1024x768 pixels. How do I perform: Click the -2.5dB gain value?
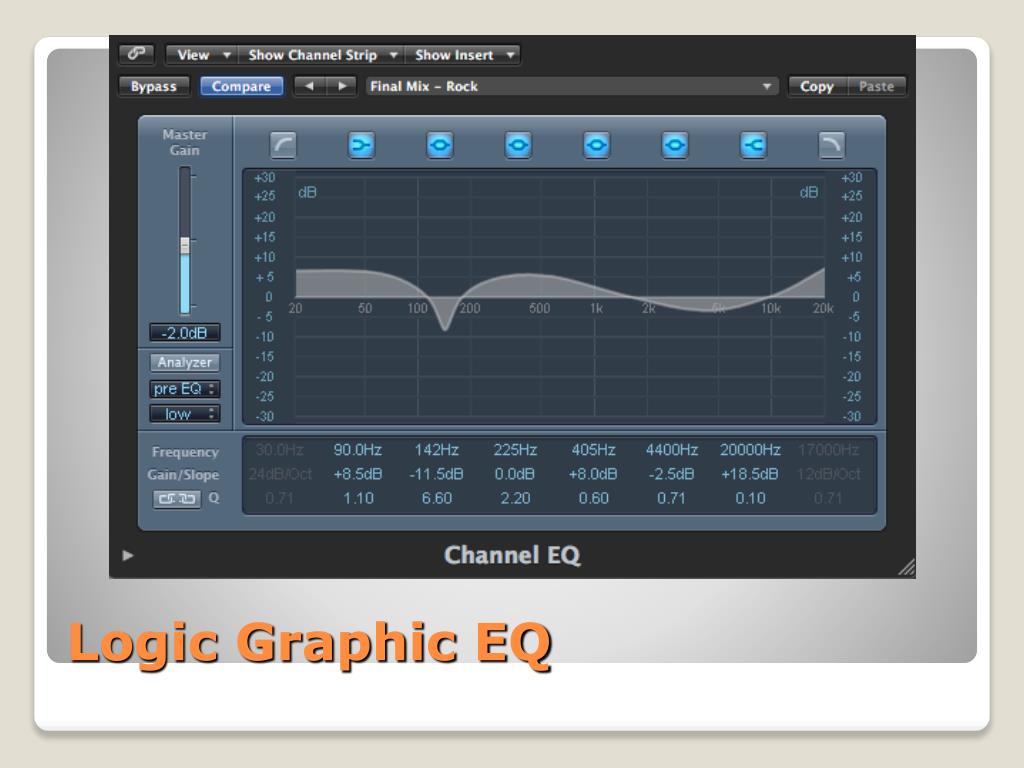(x=672, y=474)
